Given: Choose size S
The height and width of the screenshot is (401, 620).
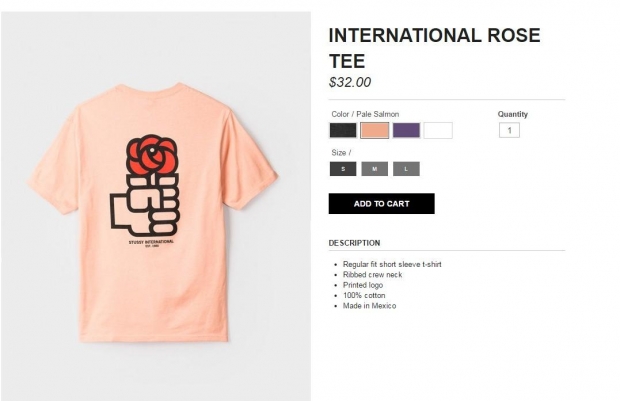Looking at the screenshot, I should tap(342, 169).
